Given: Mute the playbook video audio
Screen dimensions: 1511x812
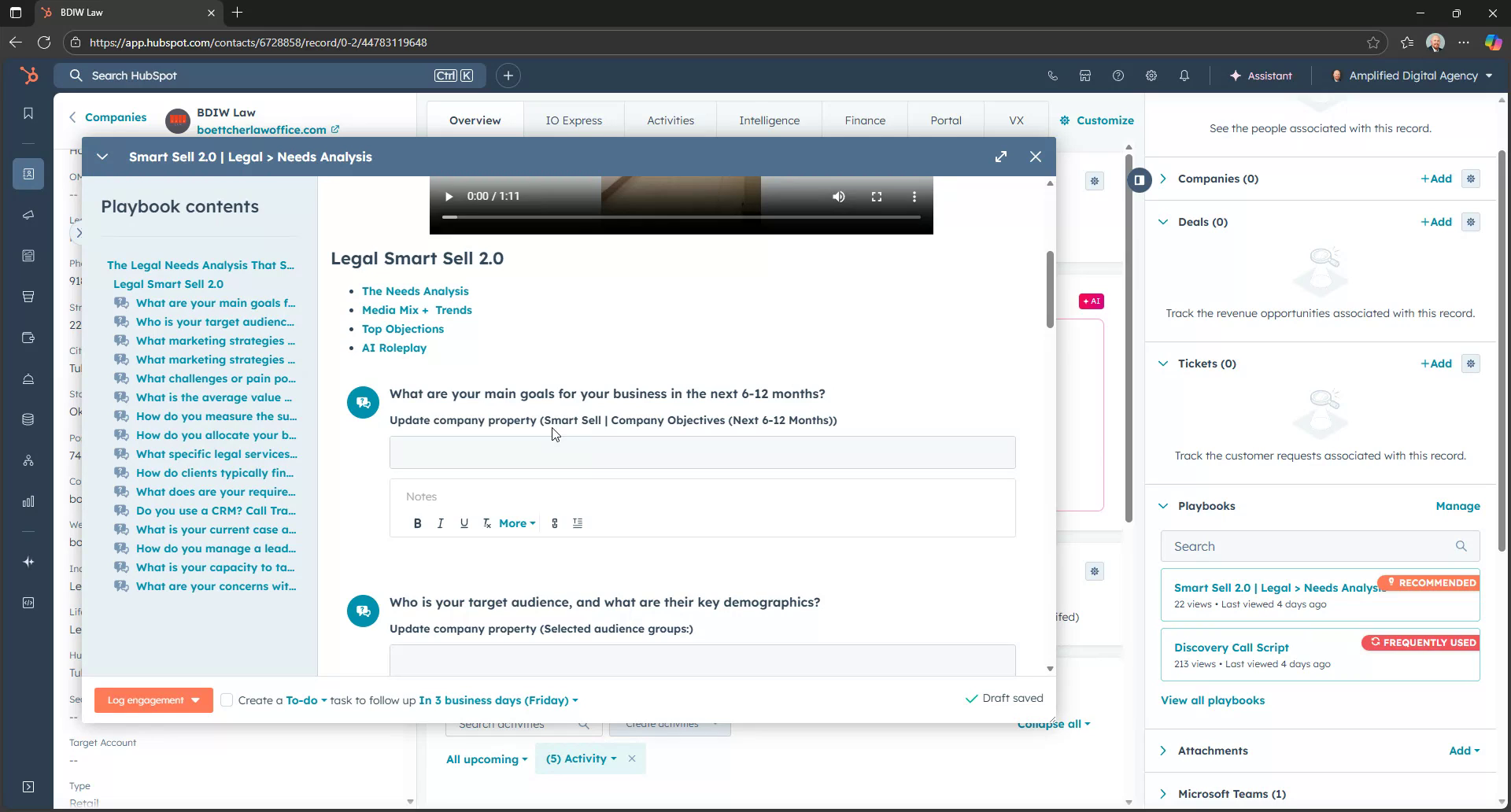Looking at the screenshot, I should coord(839,196).
